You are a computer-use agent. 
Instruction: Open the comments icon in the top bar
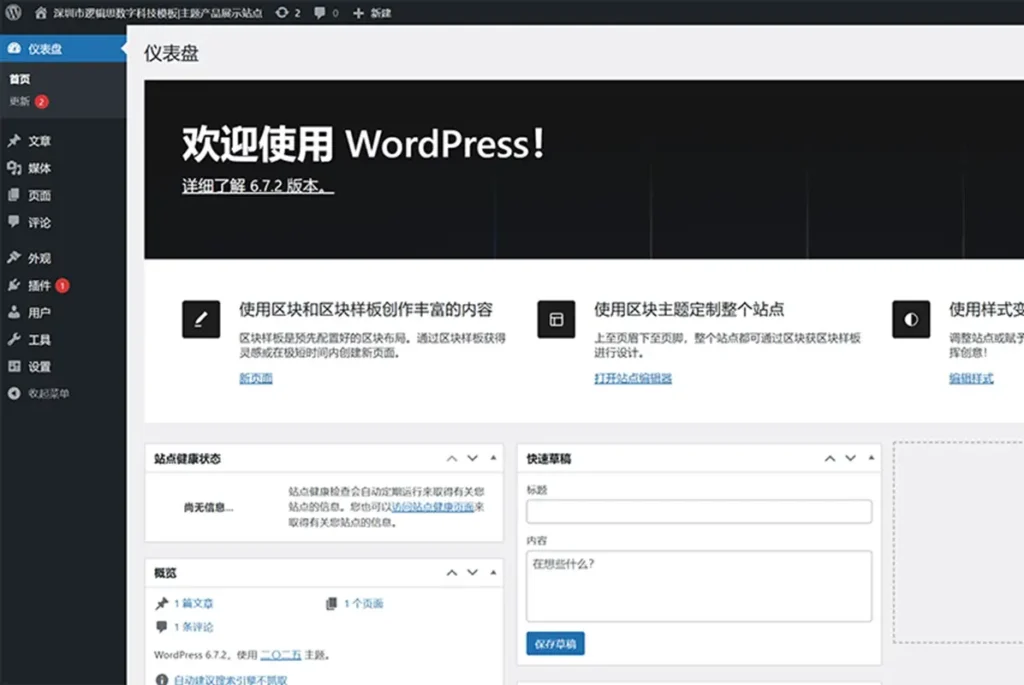(x=318, y=13)
